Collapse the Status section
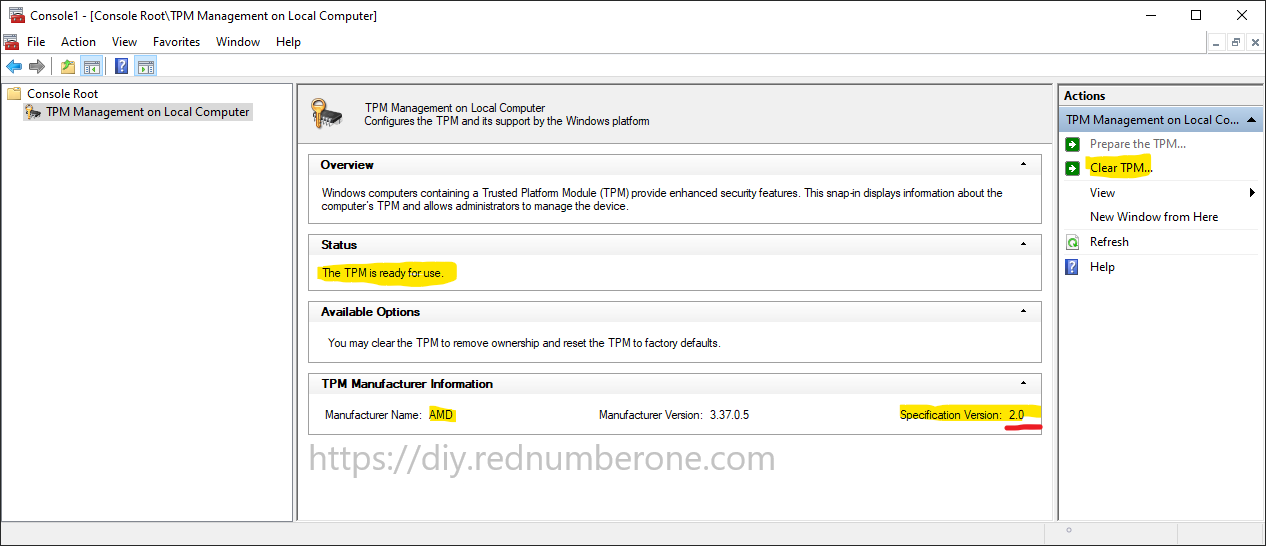The image size is (1266, 546). [1022, 244]
